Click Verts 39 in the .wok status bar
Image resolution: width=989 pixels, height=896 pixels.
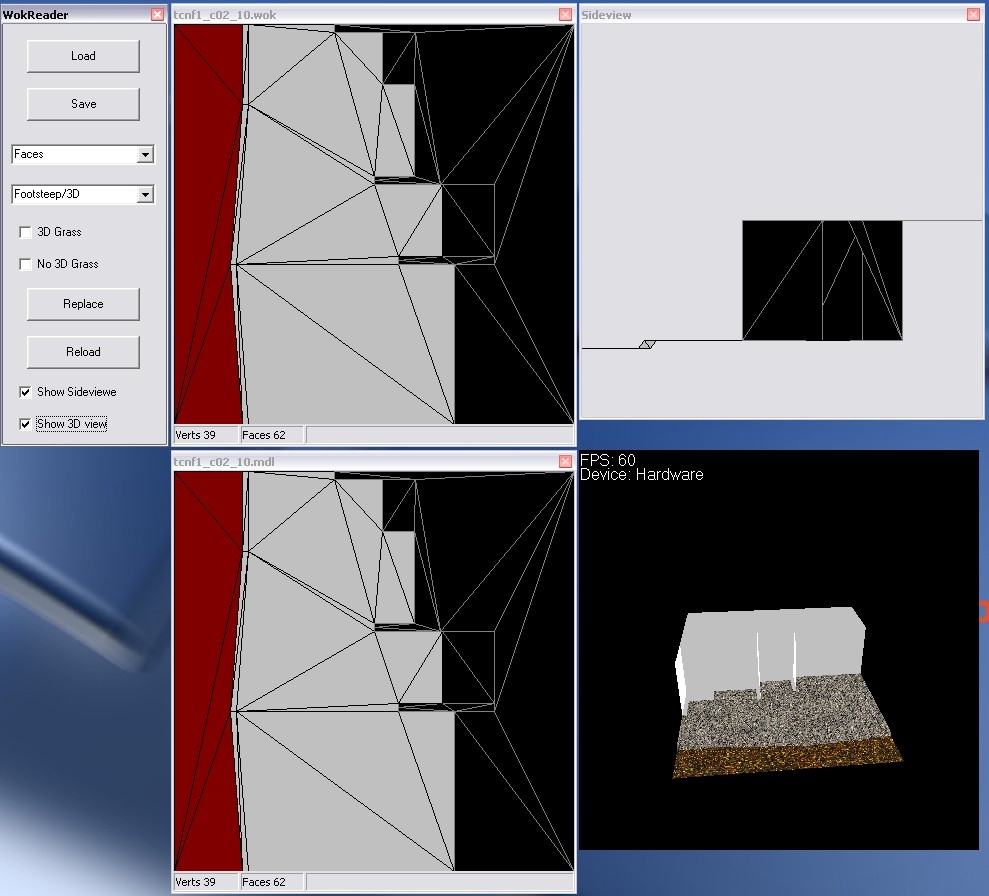point(196,435)
